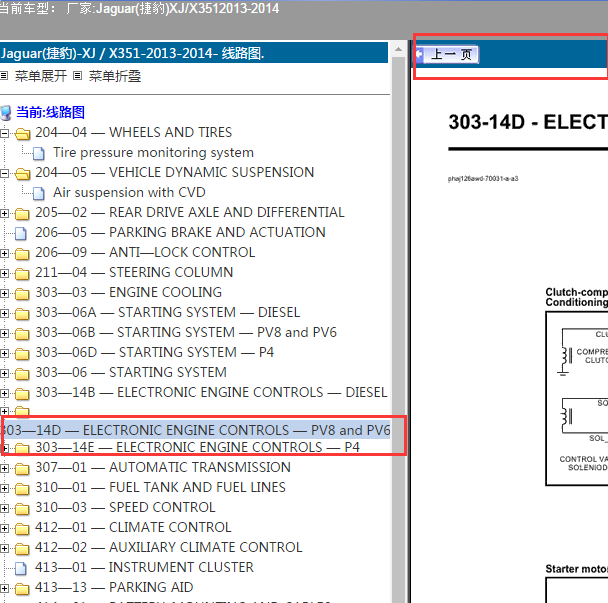Click the Starter motor diagram heading

pos(577,569)
